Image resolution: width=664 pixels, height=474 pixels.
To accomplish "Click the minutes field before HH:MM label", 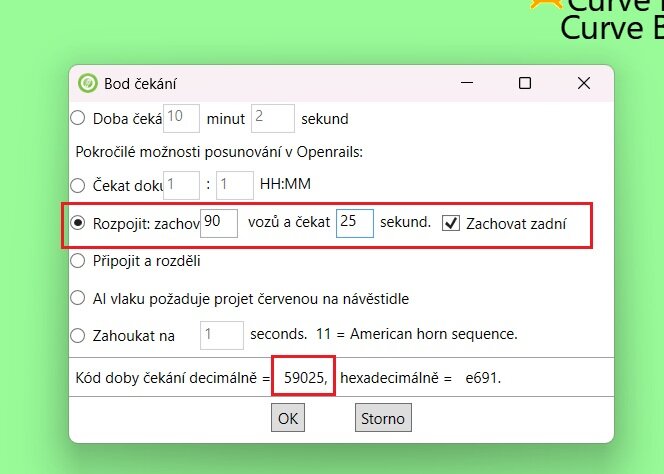I will 235,185.
